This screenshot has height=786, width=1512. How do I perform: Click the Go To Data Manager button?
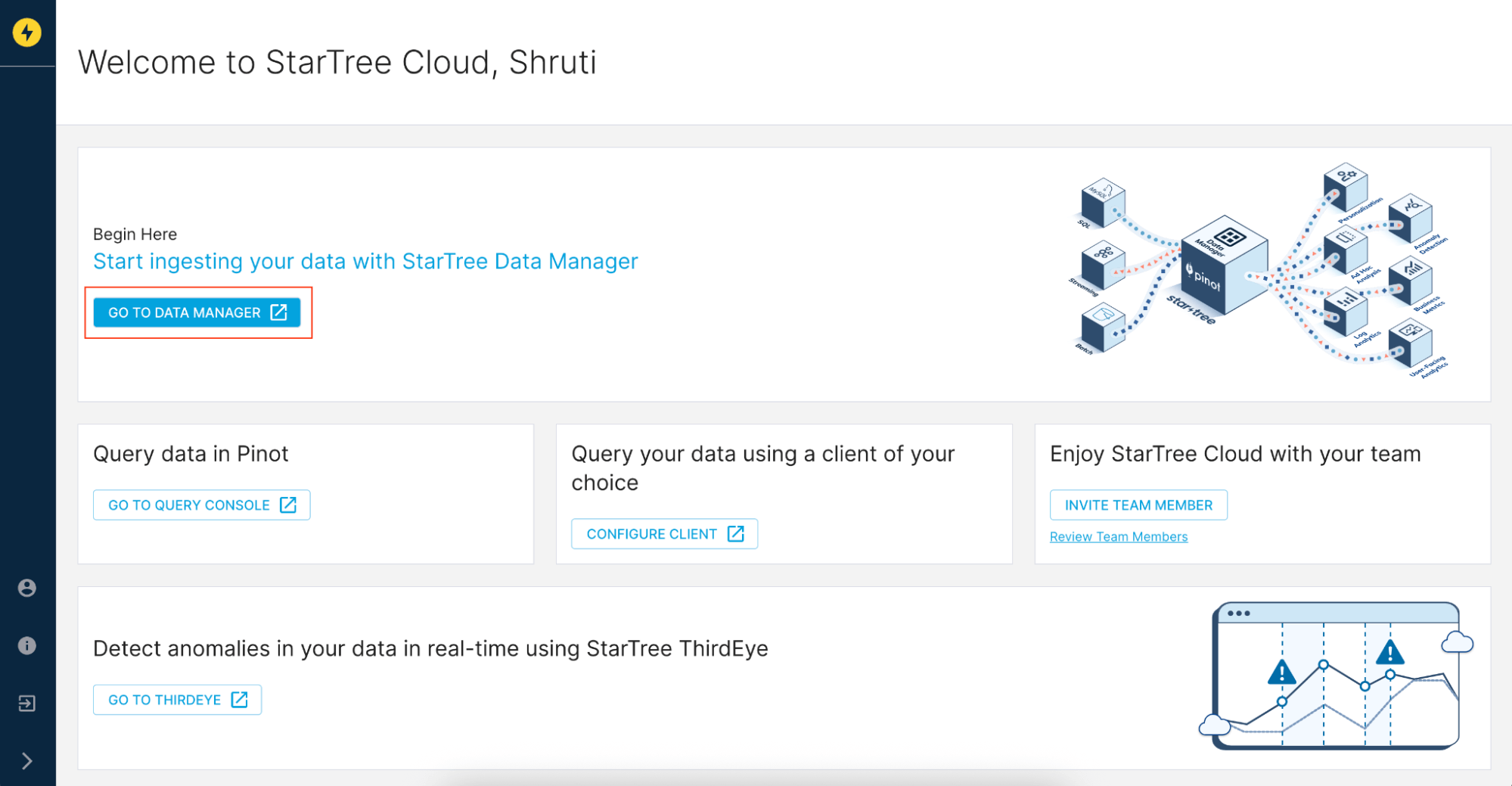coord(197,312)
